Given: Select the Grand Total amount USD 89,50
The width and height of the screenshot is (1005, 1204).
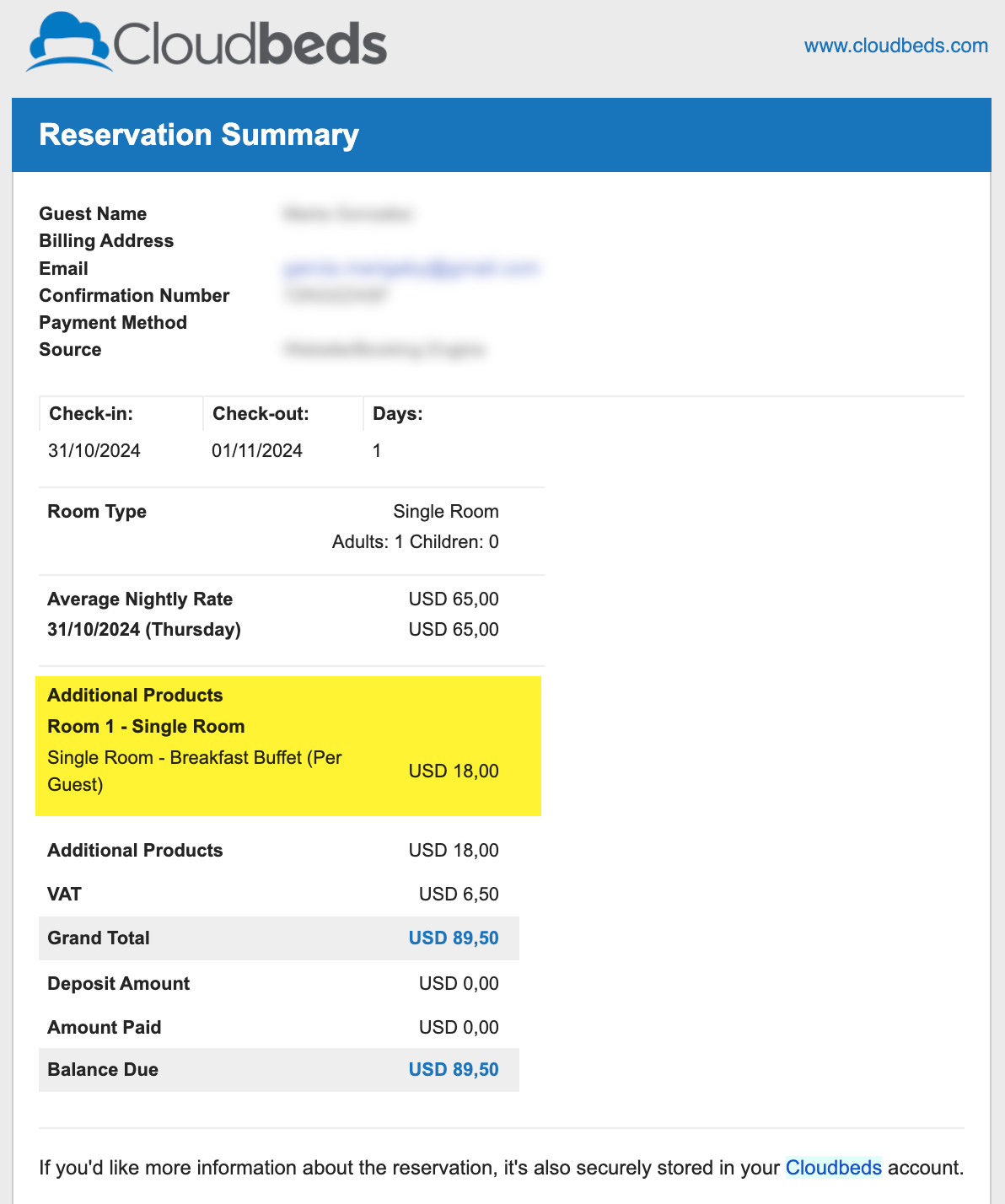Looking at the screenshot, I should (x=454, y=938).
